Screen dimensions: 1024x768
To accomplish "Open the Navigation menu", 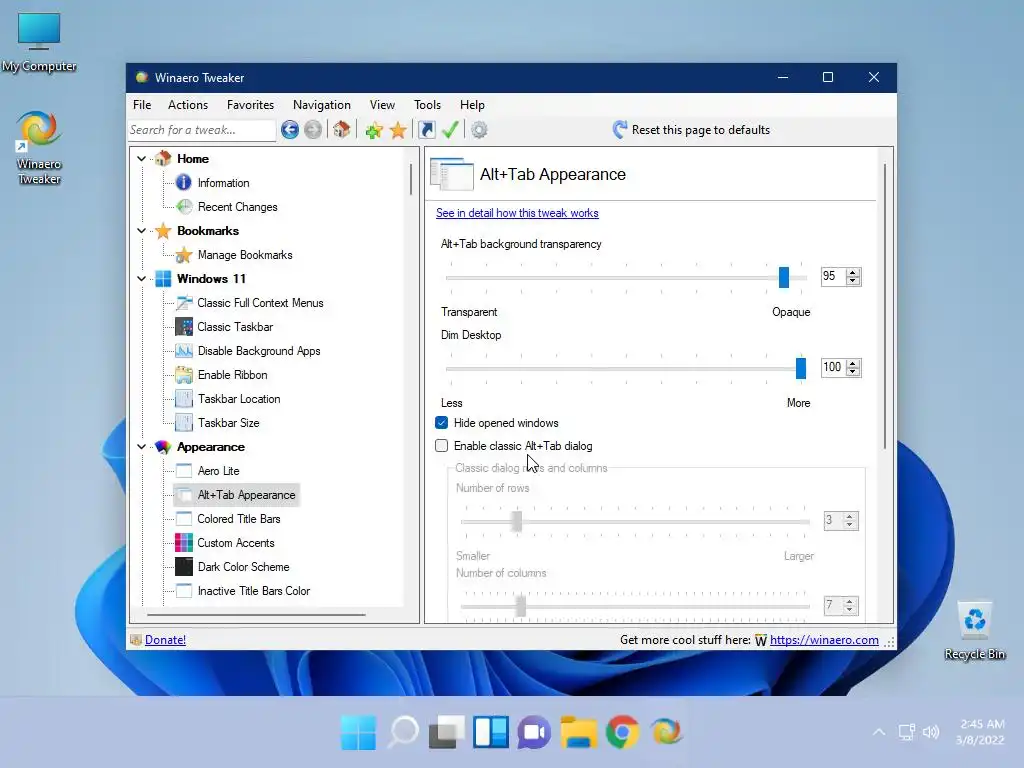I will click(x=321, y=104).
